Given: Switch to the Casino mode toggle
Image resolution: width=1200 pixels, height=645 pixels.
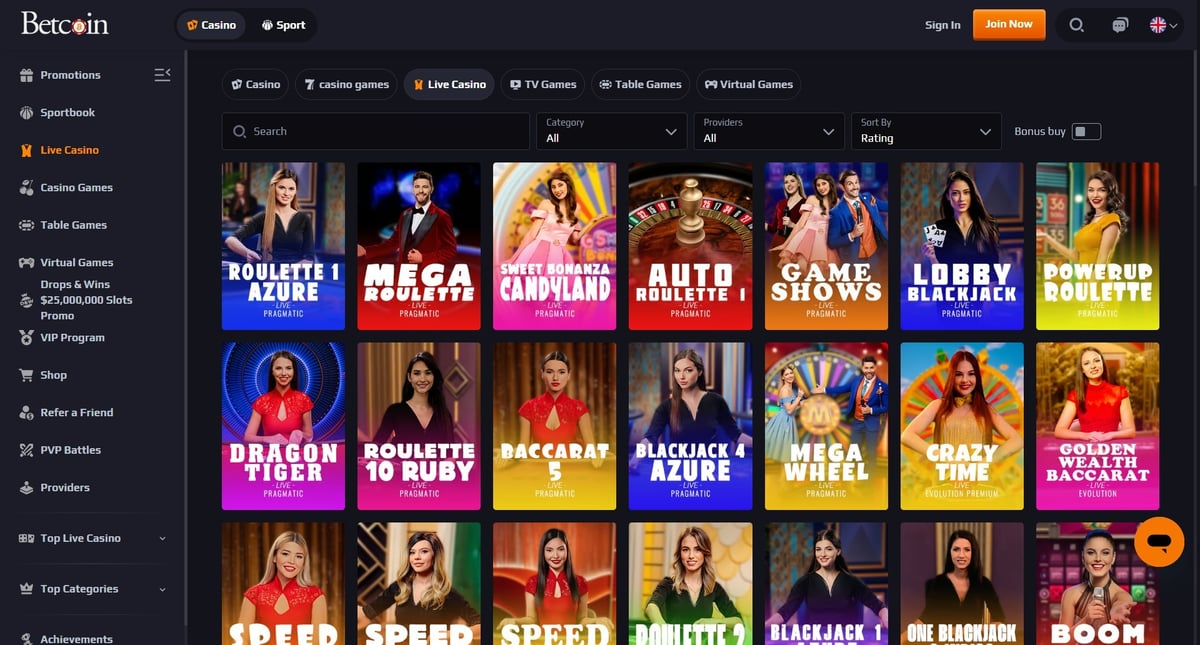Looking at the screenshot, I should click(211, 25).
